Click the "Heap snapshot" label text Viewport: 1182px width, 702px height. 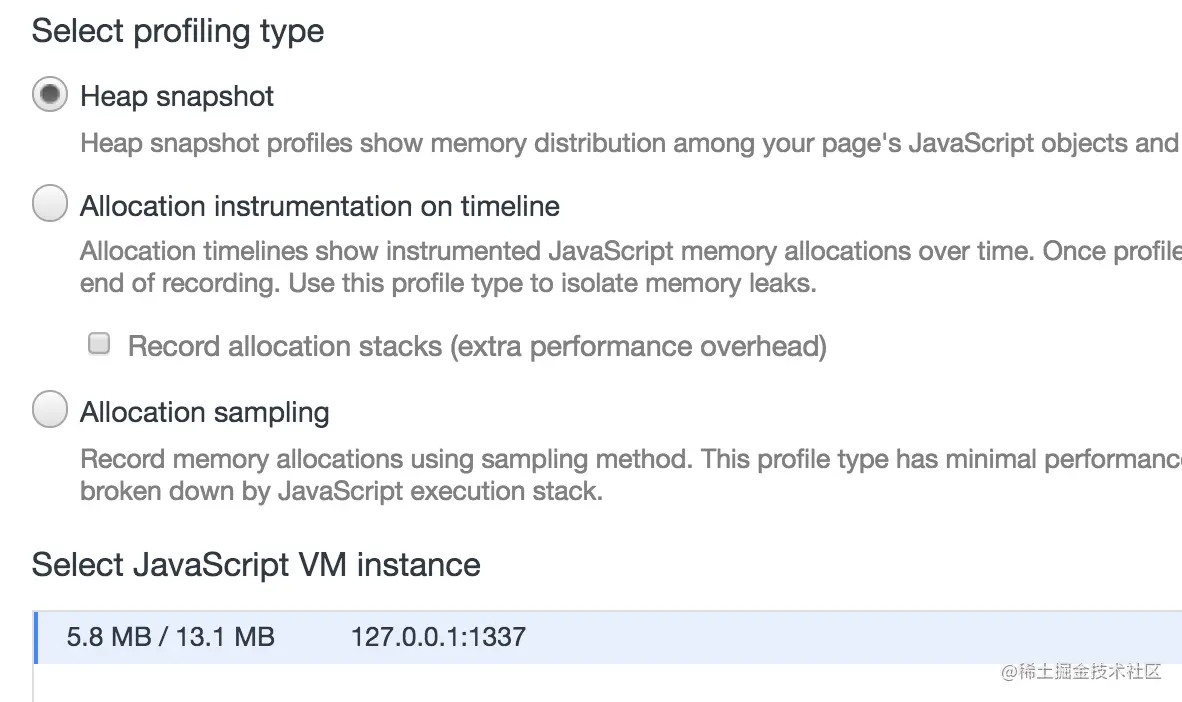[177, 96]
